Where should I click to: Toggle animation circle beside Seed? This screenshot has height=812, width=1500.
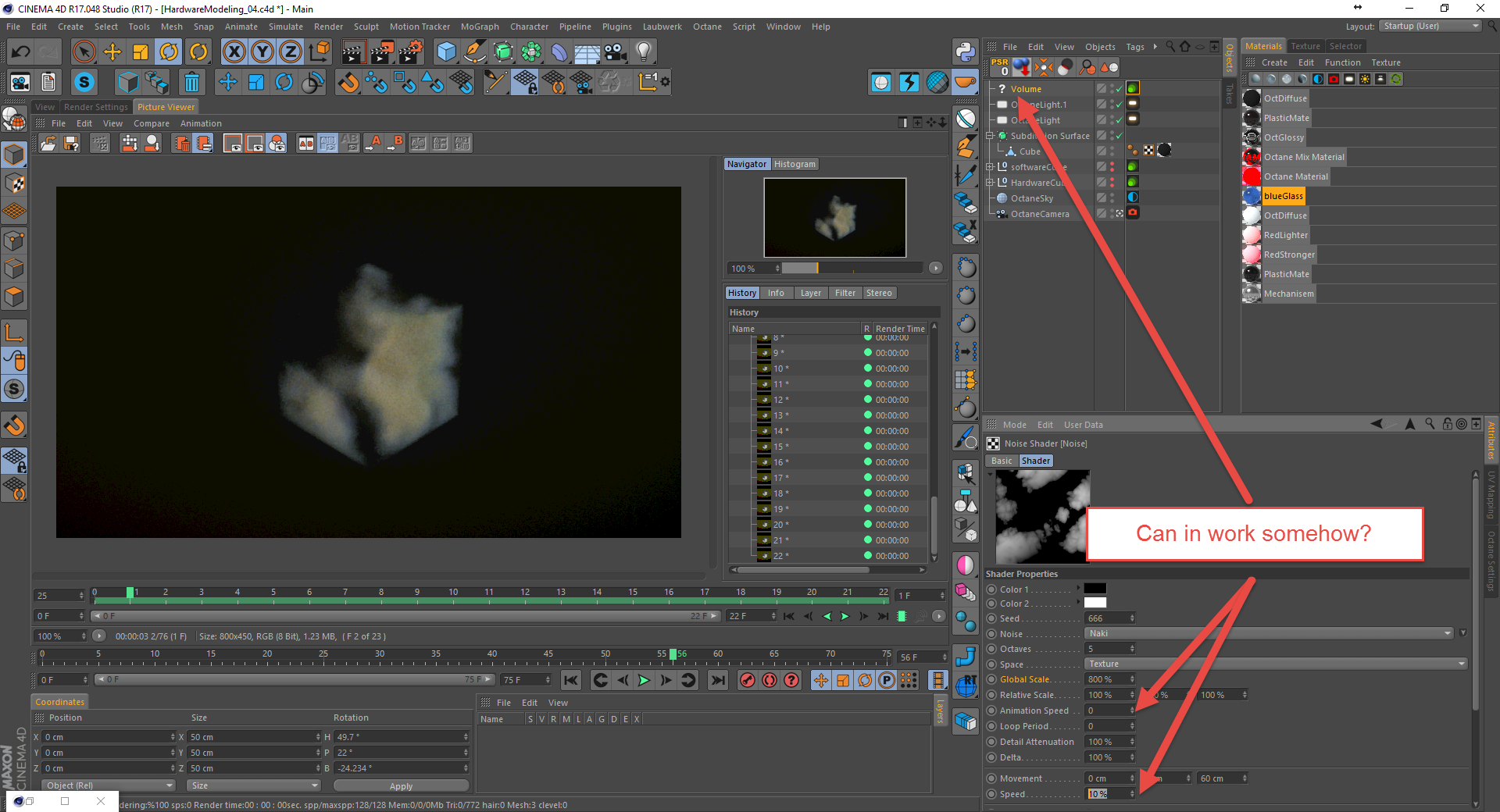pyautogui.click(x=991, y=618)
